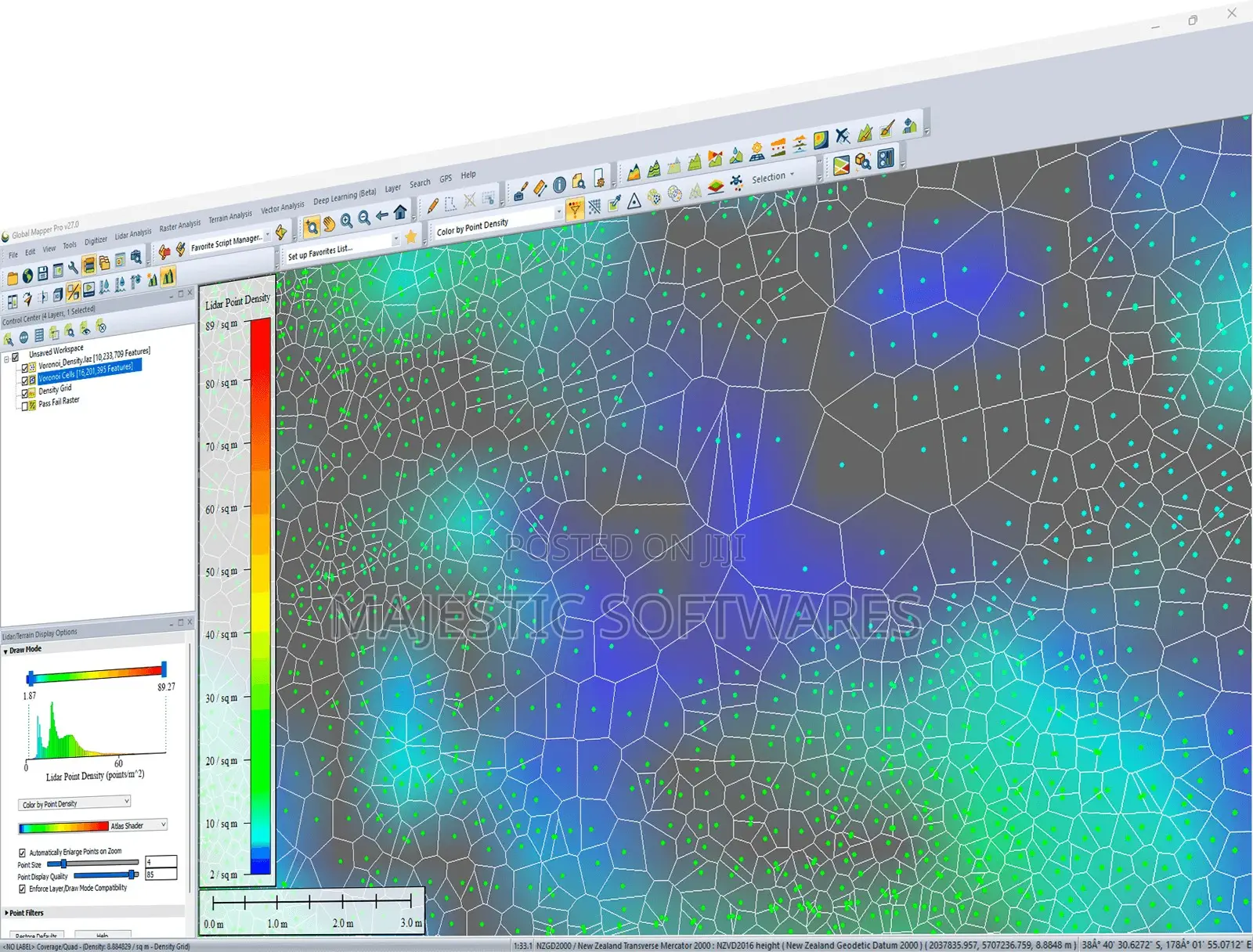Click the Point Size slider handle

click(63, 864)
